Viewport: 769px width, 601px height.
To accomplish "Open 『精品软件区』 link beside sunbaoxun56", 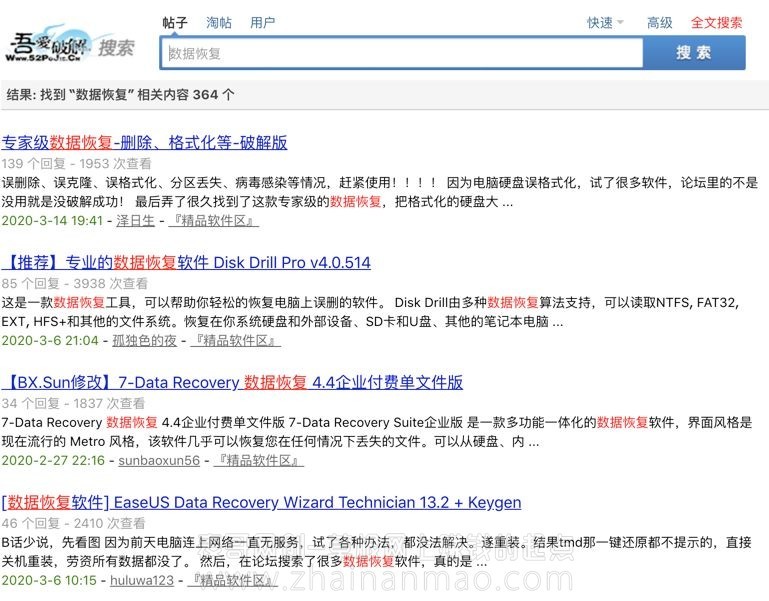I will click(259, 460).
